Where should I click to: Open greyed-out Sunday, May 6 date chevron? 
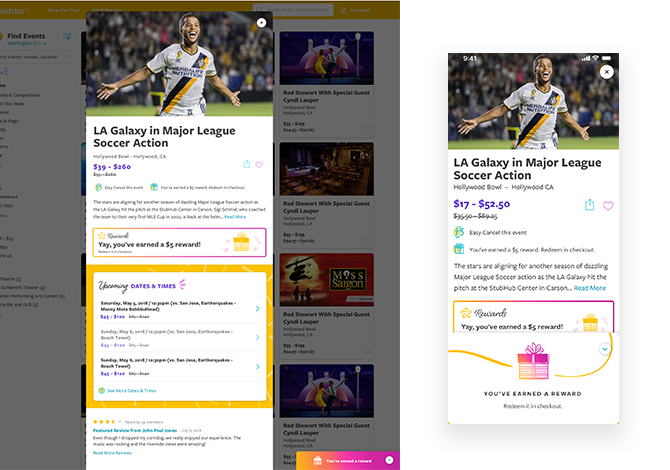click(257, 338)
